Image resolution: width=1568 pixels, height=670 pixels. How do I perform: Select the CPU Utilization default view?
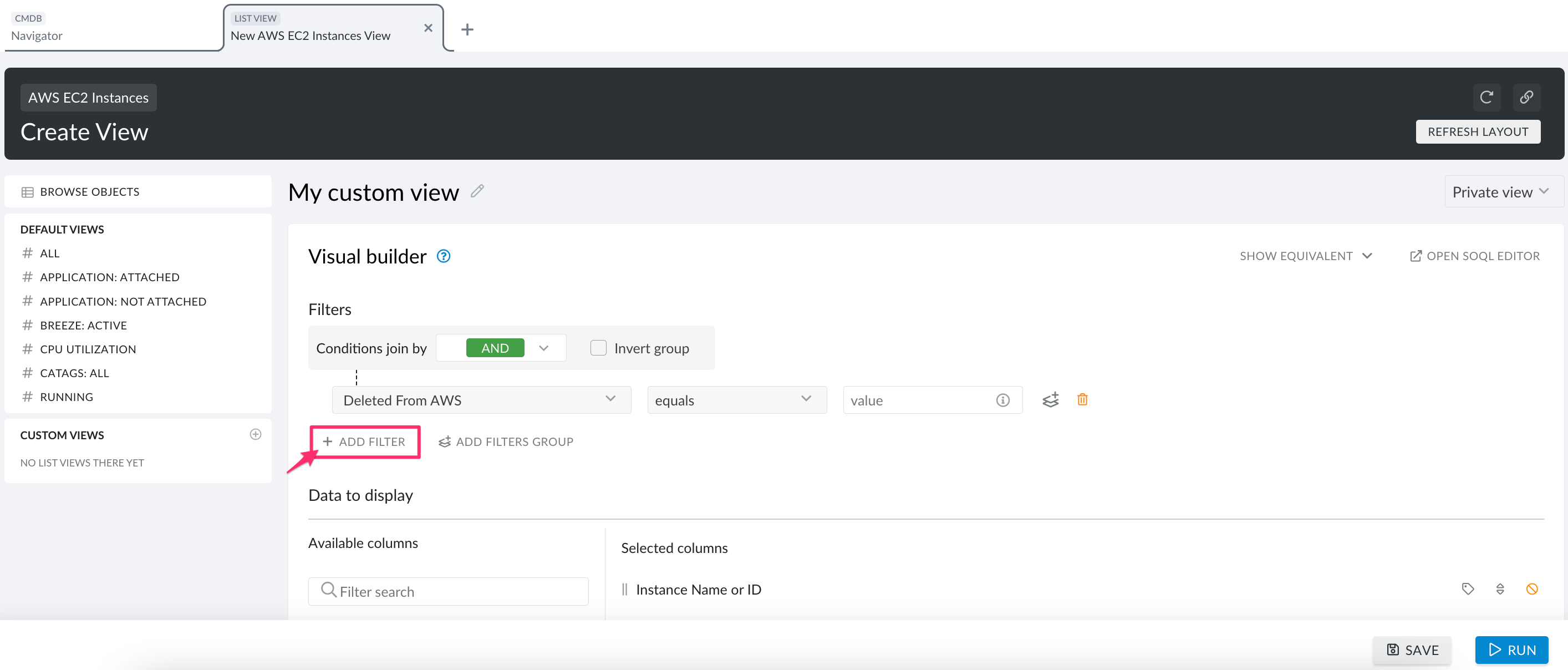point(88,348)
